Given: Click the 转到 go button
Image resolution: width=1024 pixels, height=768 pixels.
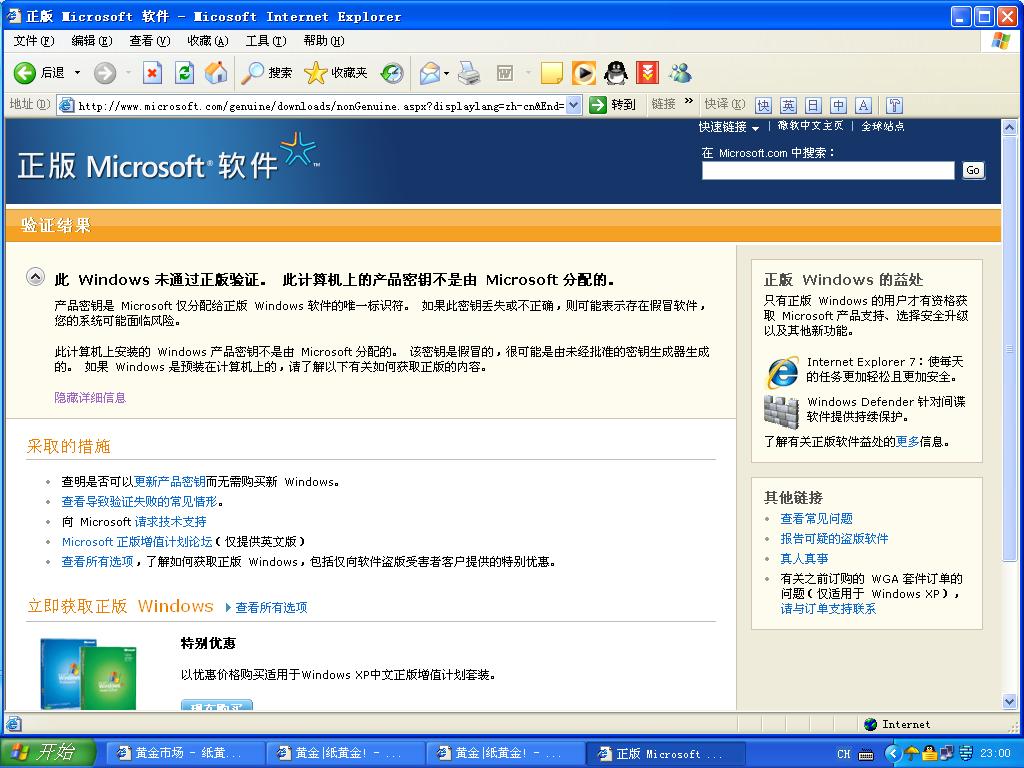Looking at the screenshot, I should [x=613, y=104].
